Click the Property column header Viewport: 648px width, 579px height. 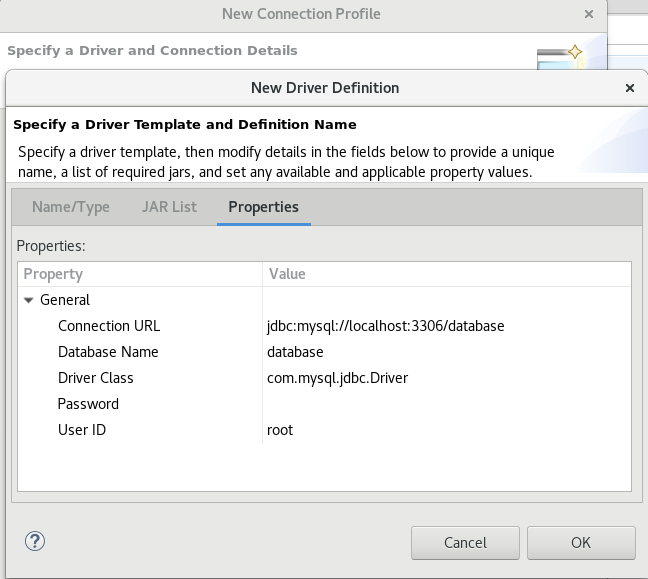pyautogui.click(x=140, y=274)
